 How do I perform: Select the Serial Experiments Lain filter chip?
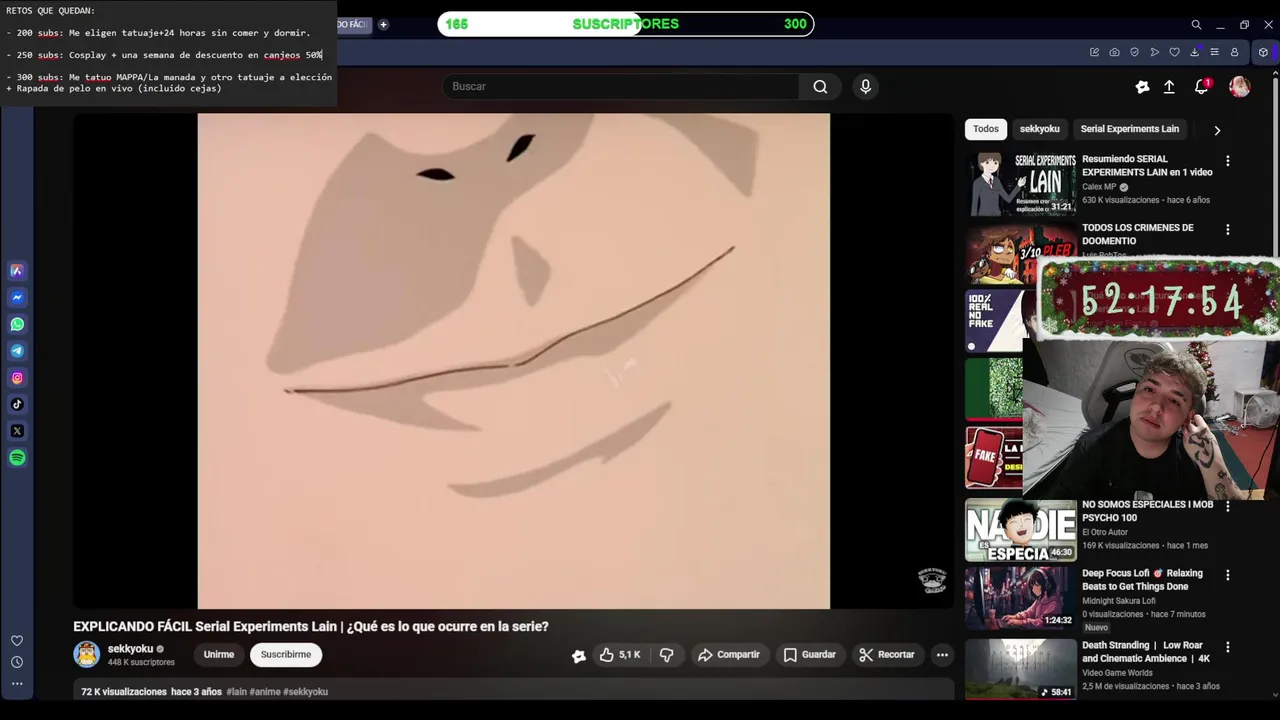(x=1129, y=129)
